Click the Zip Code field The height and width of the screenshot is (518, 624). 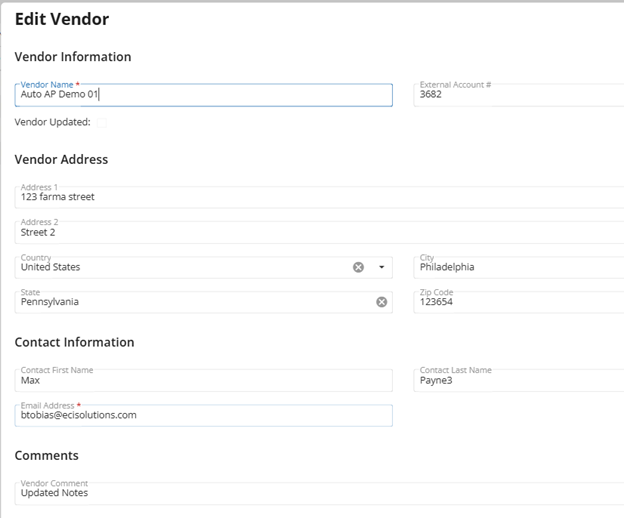pyautogui.click(x=519, y=302)
